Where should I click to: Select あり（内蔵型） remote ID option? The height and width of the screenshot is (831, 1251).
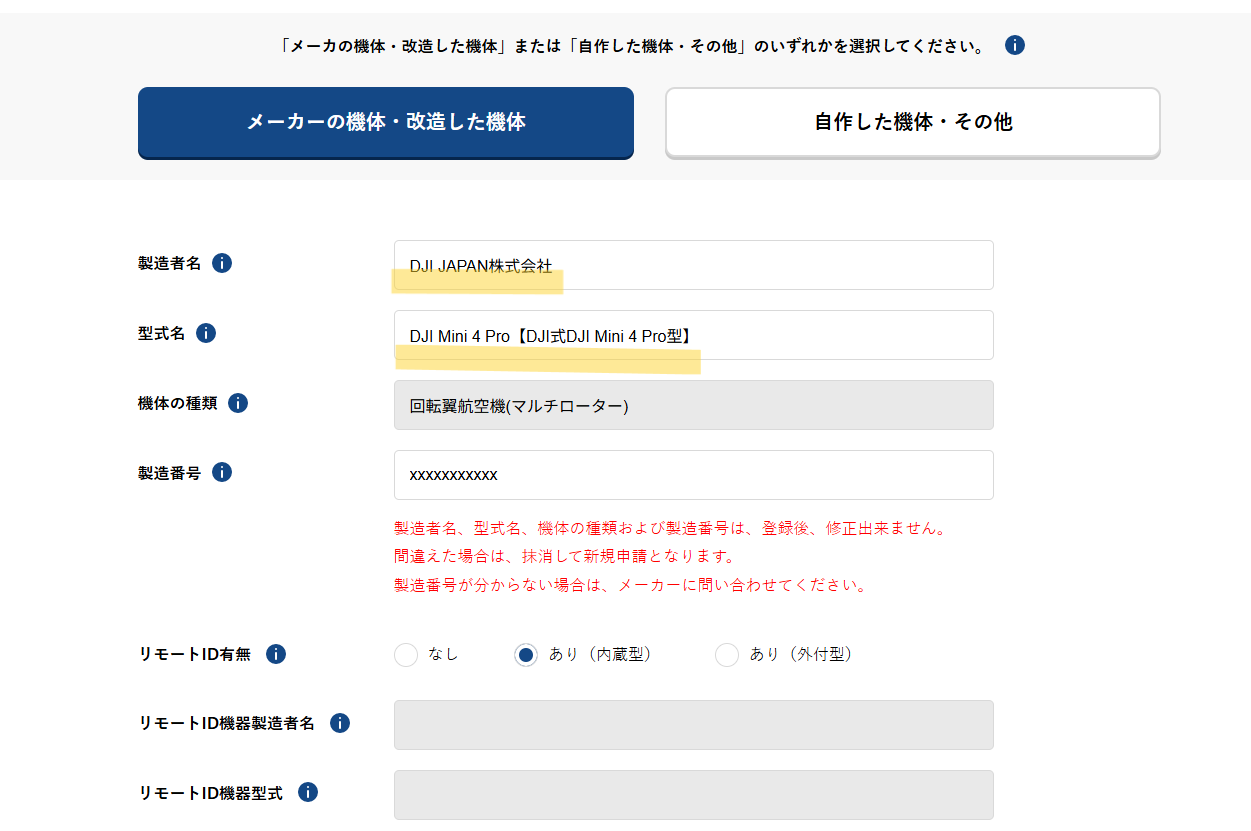tap(526, 655)
